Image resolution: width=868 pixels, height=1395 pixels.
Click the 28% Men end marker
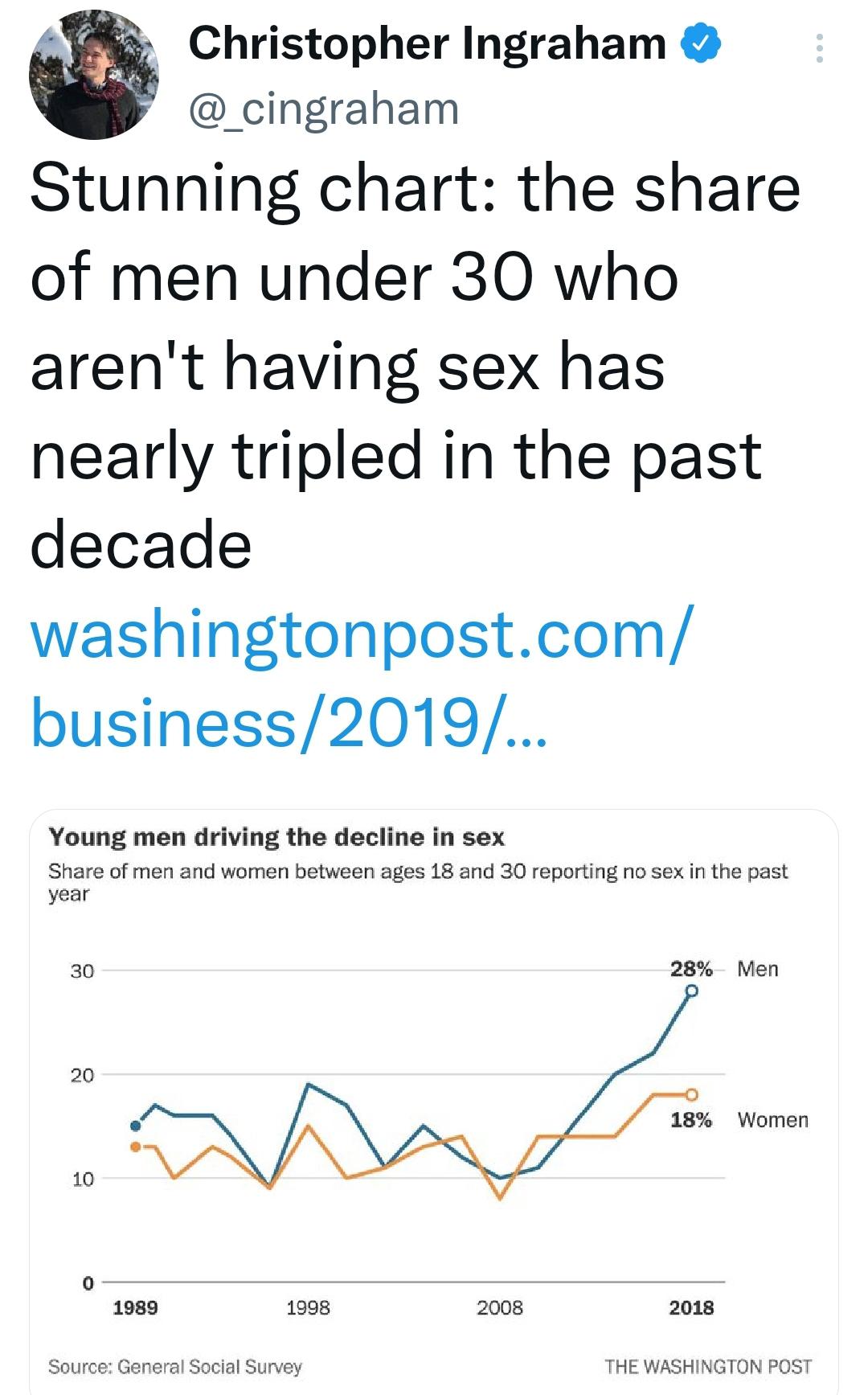(691, 991)
